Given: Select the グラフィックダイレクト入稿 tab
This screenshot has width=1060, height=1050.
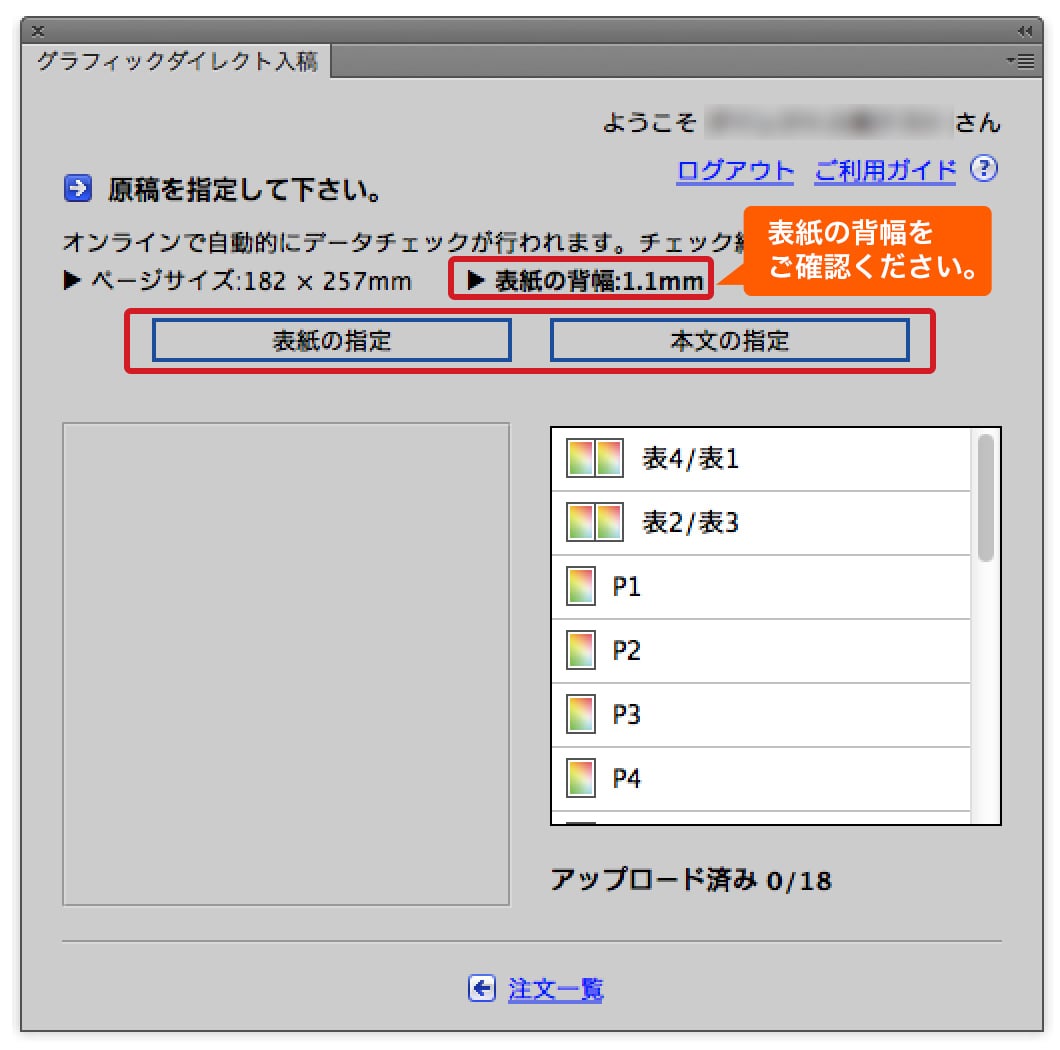Looking at the screenshot, I should tap(177, 62).
